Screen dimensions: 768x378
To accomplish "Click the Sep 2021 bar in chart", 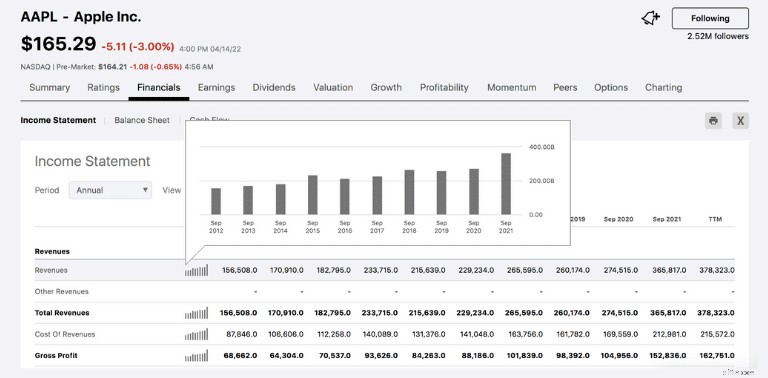I will pos(506,184).
